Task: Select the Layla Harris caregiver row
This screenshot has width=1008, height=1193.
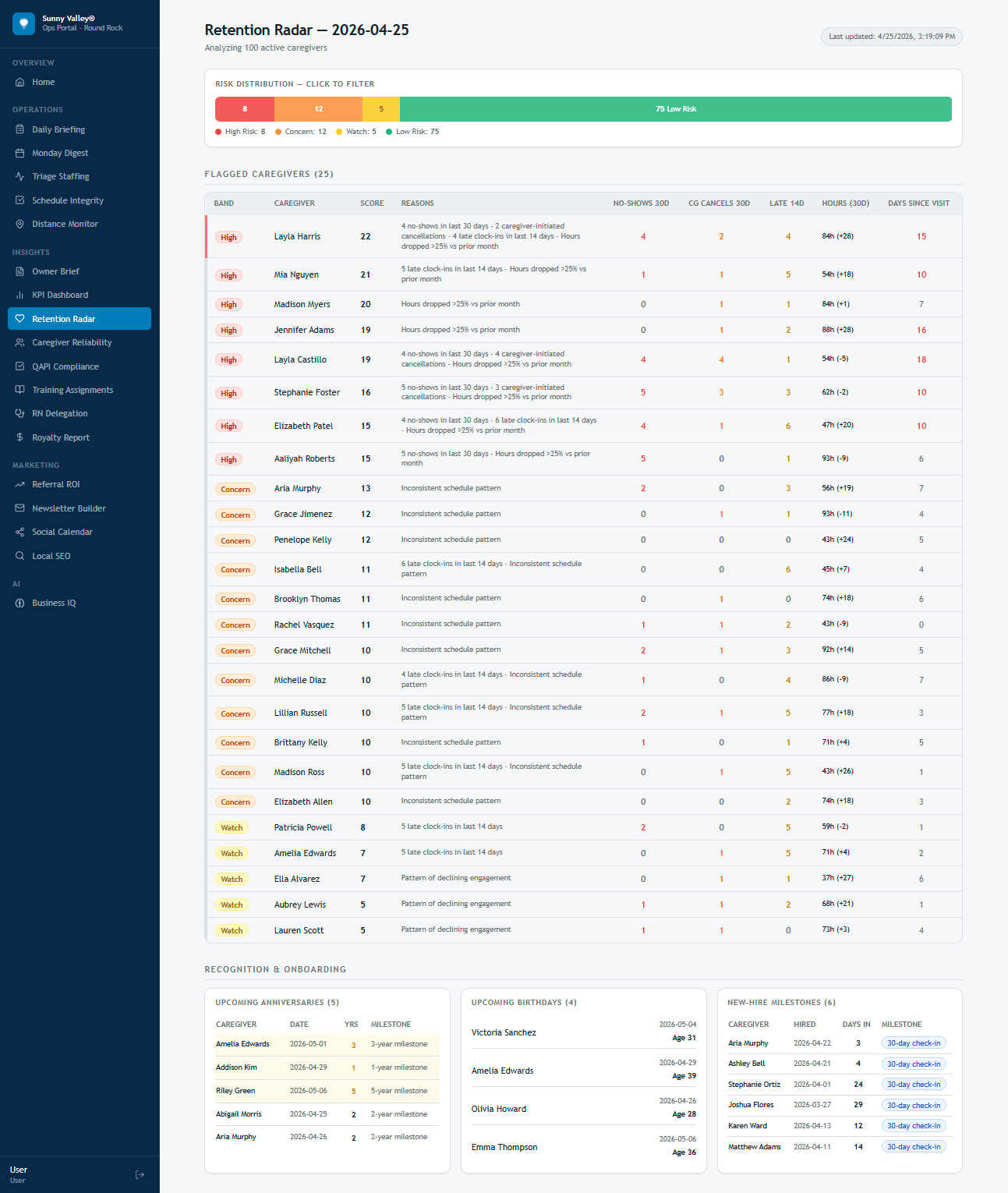Action: pos(297,237)
